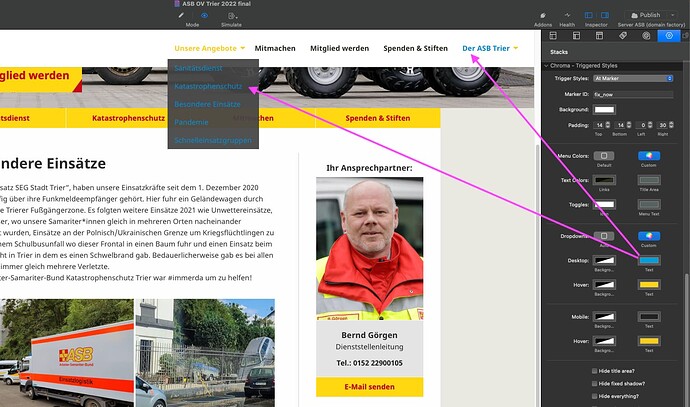The width and height of the screenshot is (690, 407).
Task: Click the ASB Einsatzlogistik truck photo
Action: (x=67, y=353)
